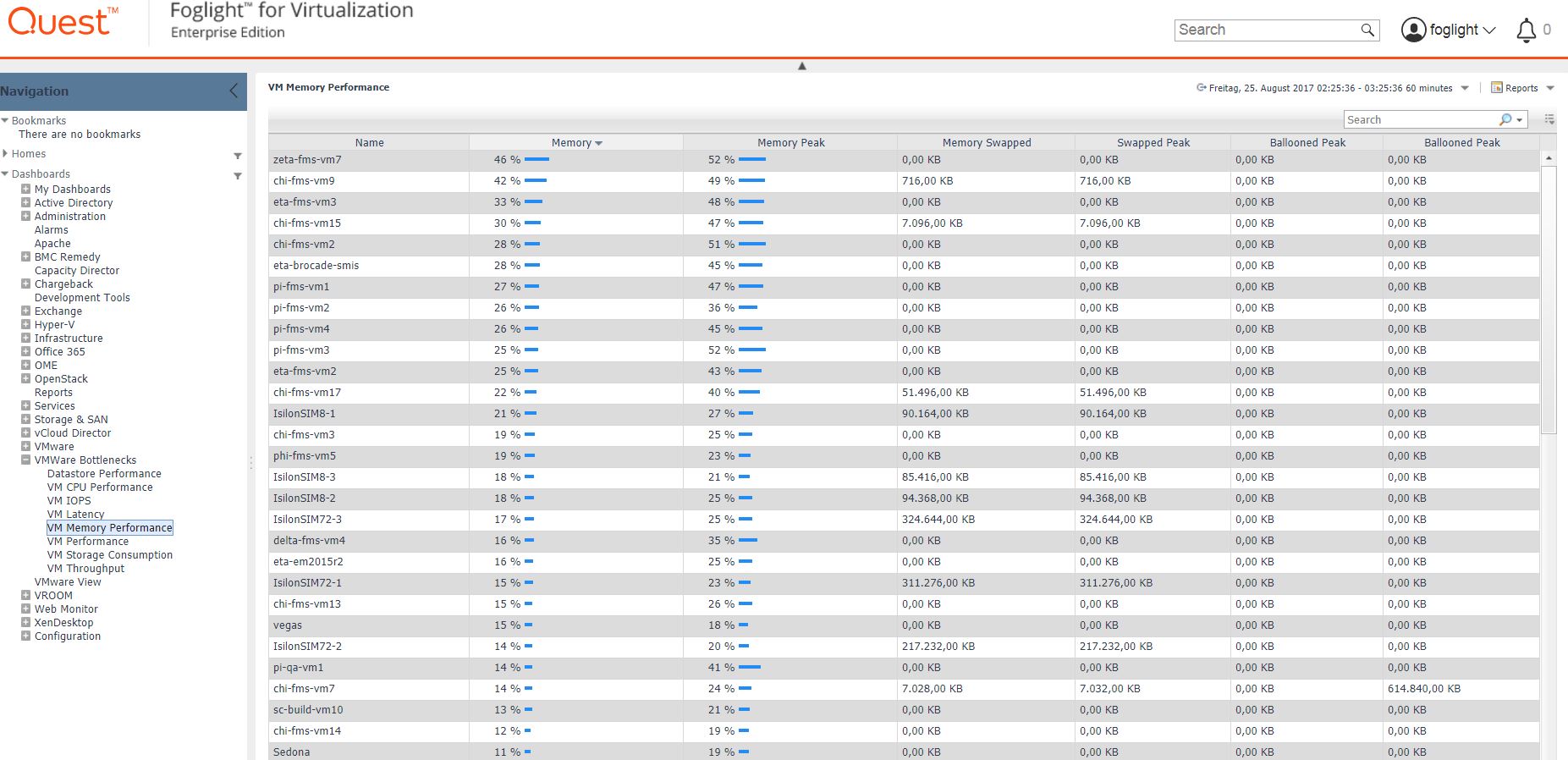Viewport: 1568px width, 760px height.
Task: Expand the BMC Remedy node
Action: point(25,256)
